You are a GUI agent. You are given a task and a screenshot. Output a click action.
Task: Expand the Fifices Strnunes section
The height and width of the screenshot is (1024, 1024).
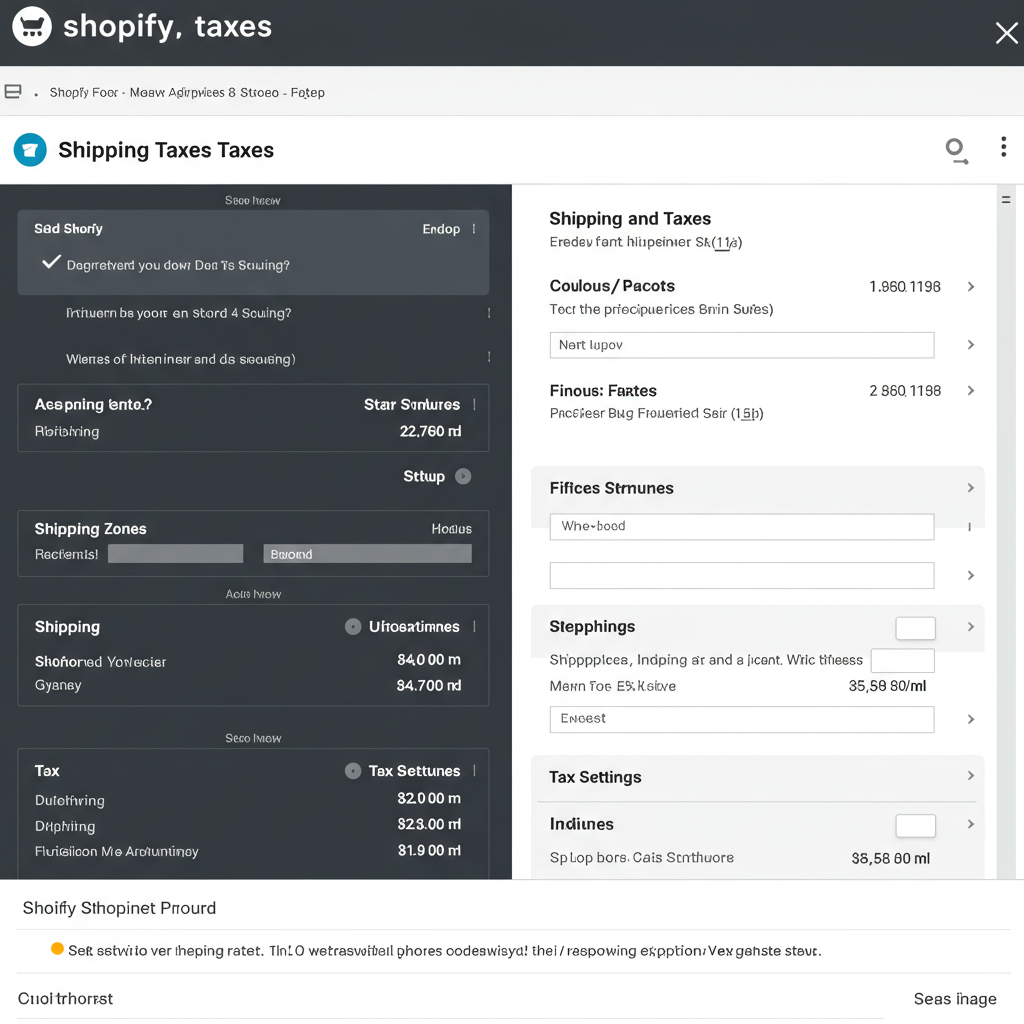click(x=971, y=488)
